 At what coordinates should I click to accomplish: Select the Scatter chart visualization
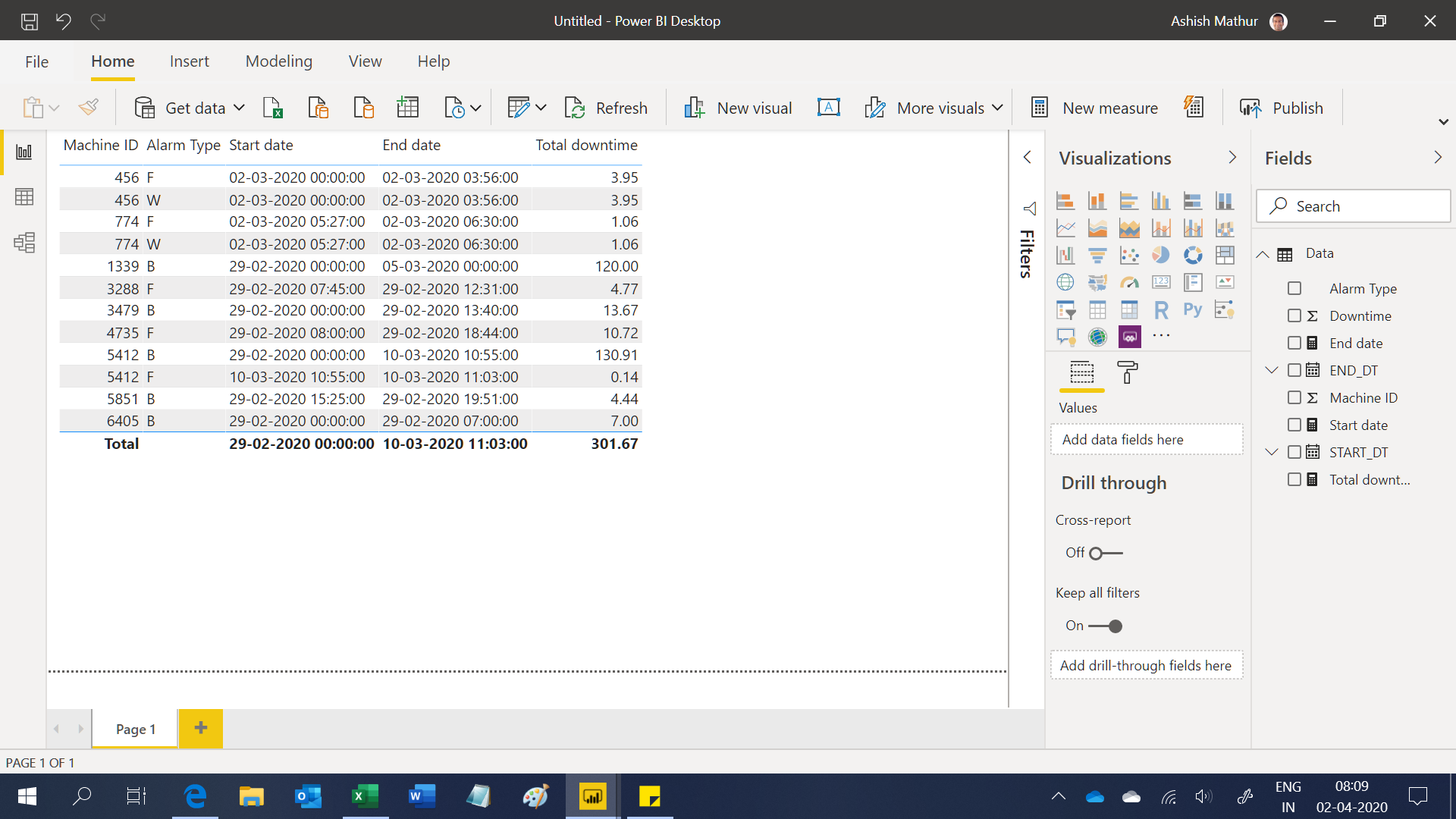point(1129,255)
